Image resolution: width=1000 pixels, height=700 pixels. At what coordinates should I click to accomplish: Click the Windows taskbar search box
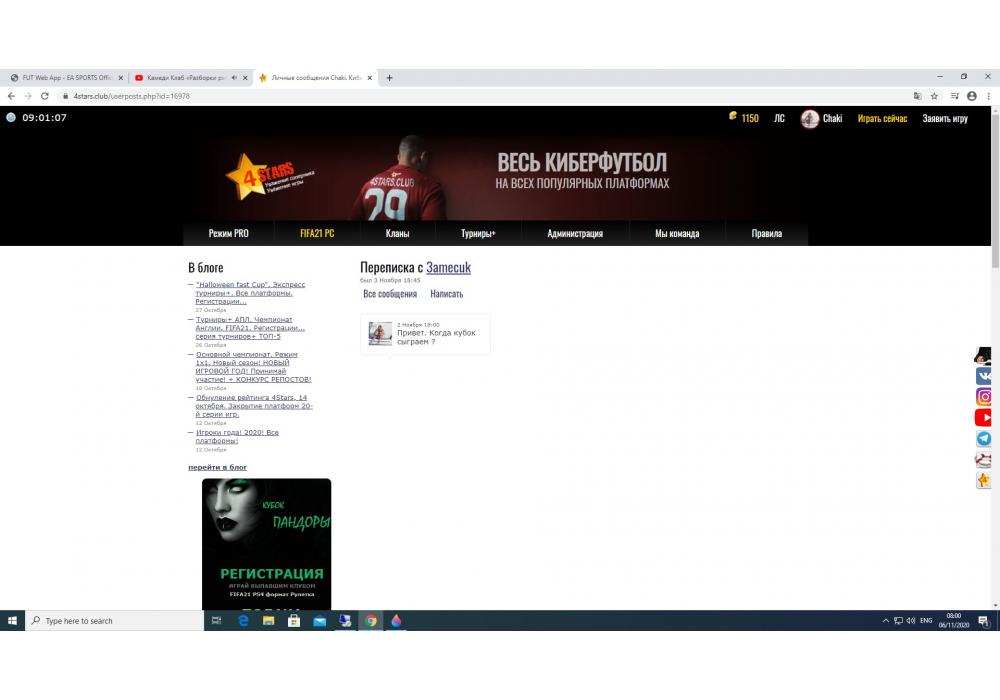click(x=115, y=621)
